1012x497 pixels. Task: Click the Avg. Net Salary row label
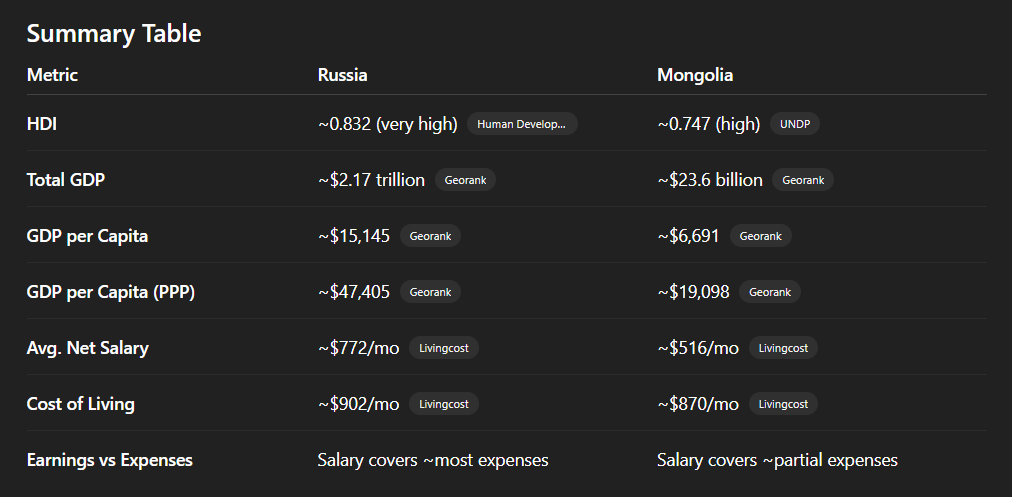[88, 349]
